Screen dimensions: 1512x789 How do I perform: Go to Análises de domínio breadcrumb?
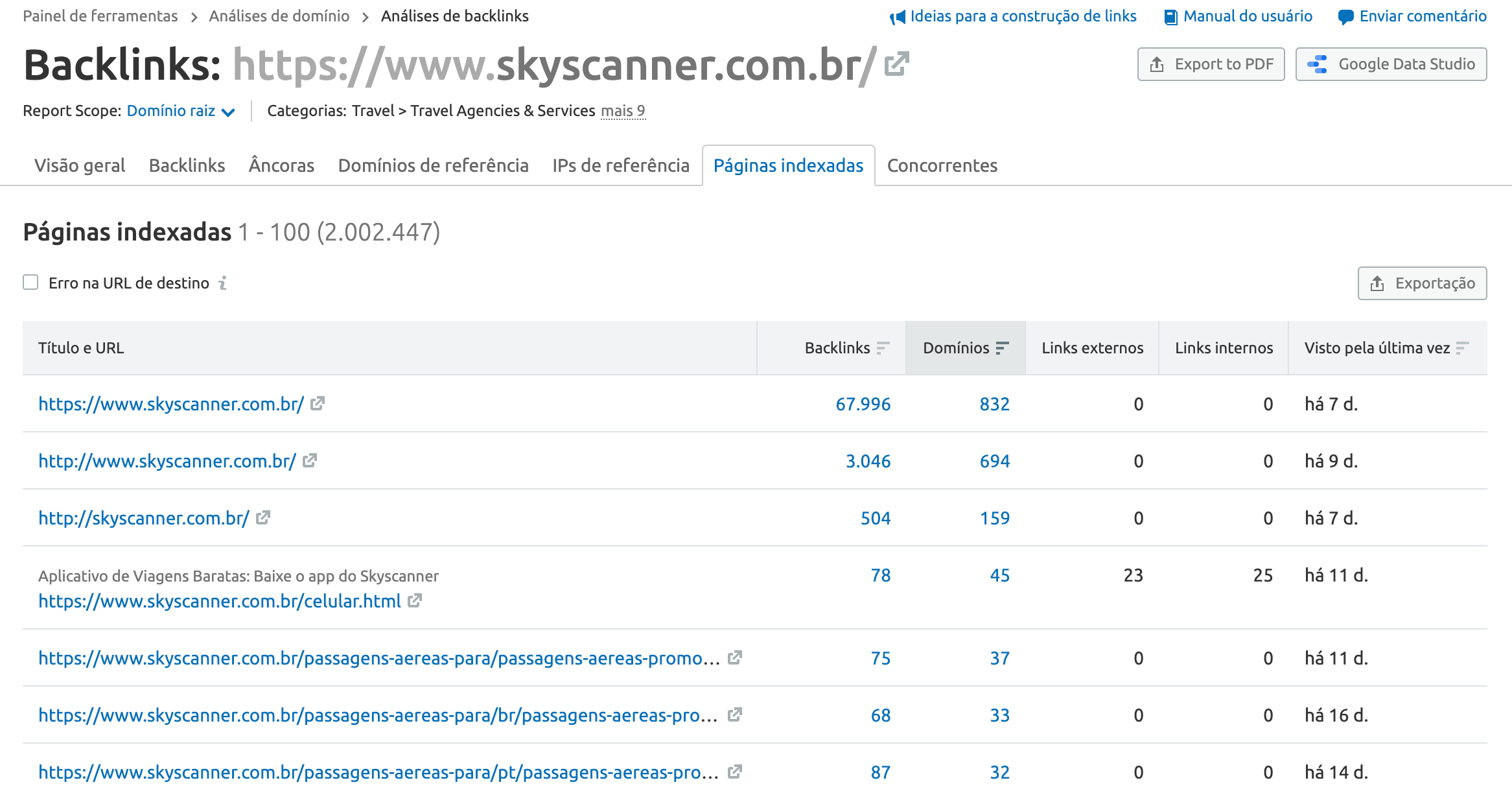click(x=279, y=16)
